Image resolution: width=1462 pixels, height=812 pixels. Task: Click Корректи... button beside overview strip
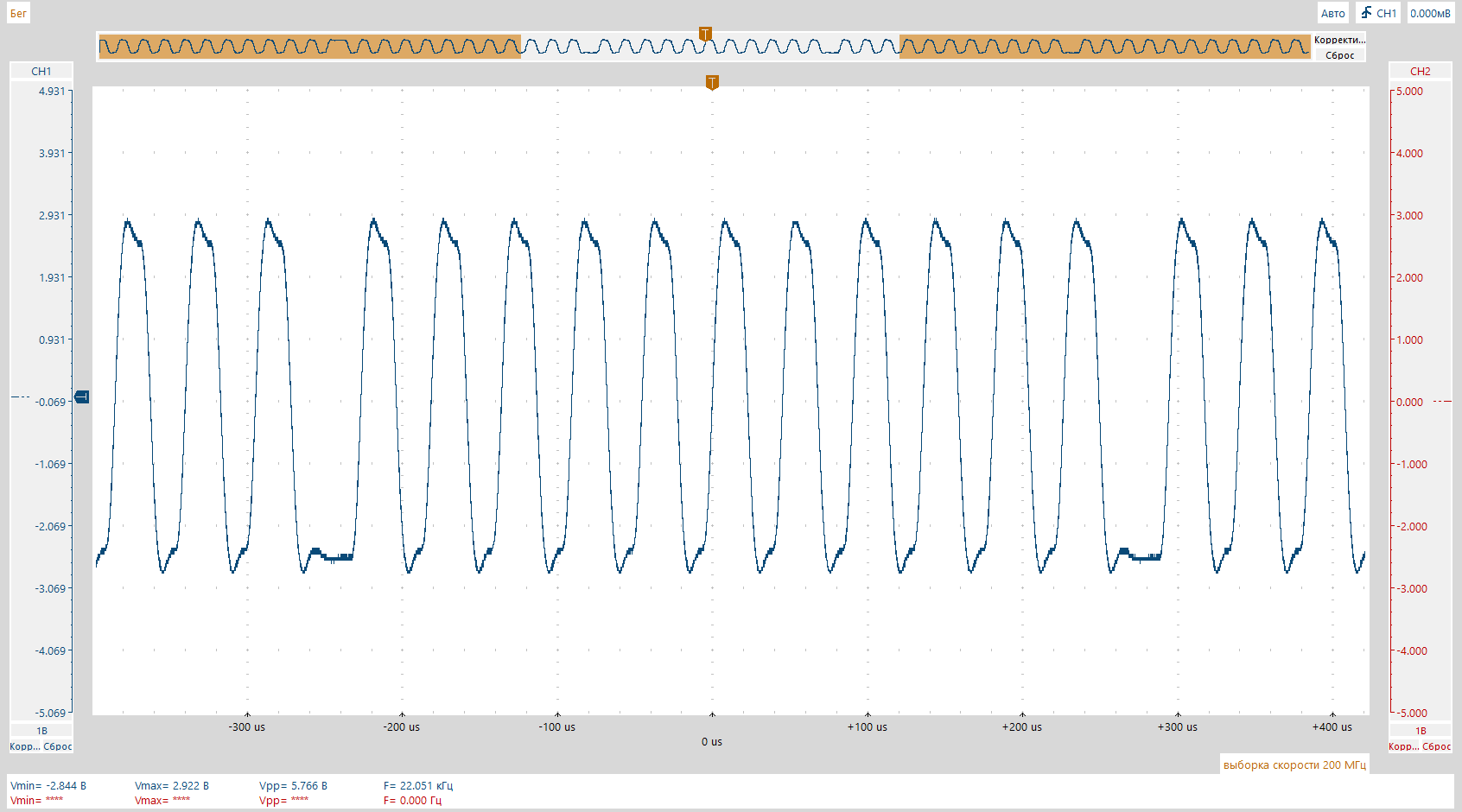point(1339,40)
